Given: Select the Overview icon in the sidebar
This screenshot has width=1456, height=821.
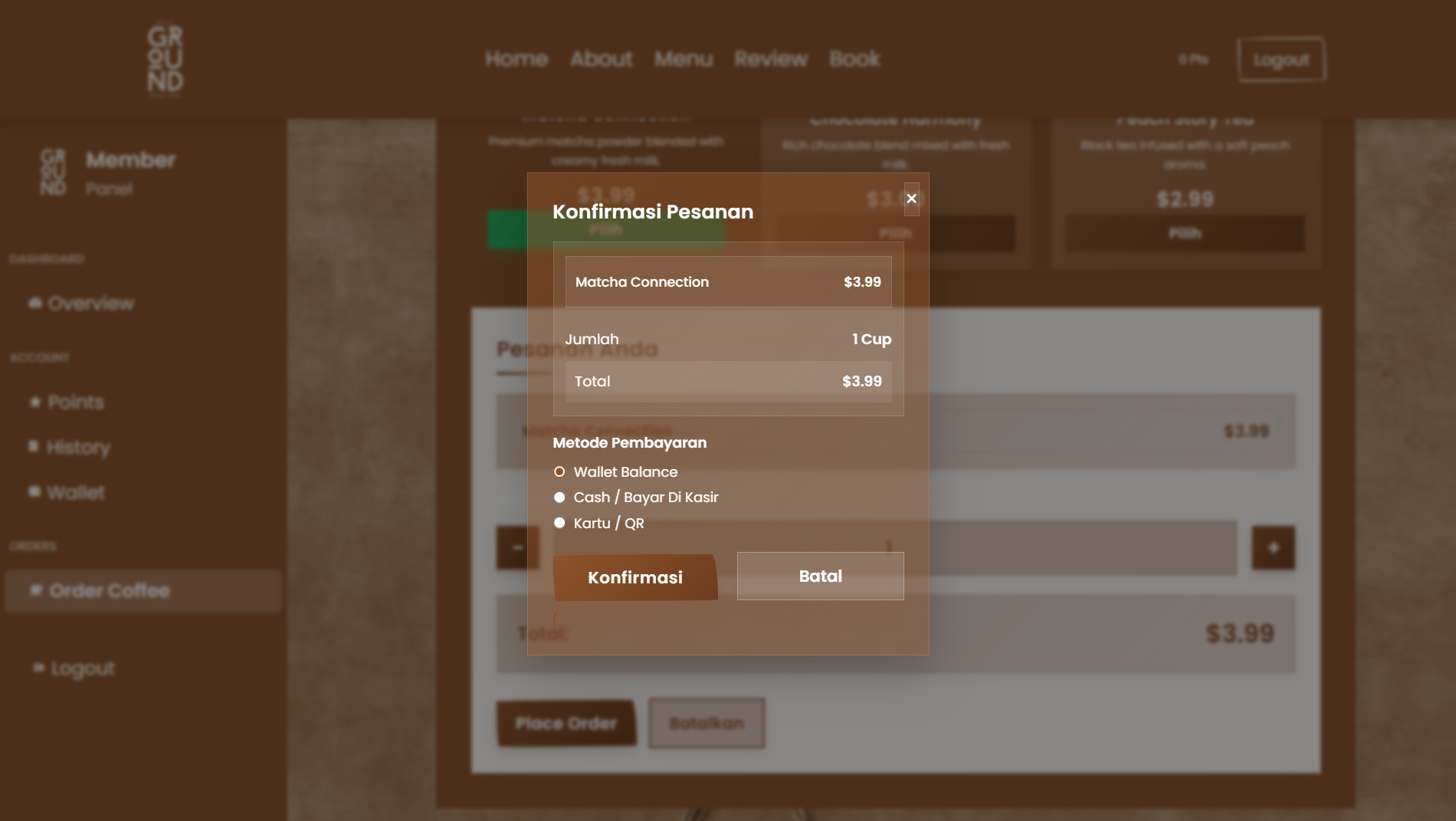Looking at the screenshot, I should [x=34, y=303].
